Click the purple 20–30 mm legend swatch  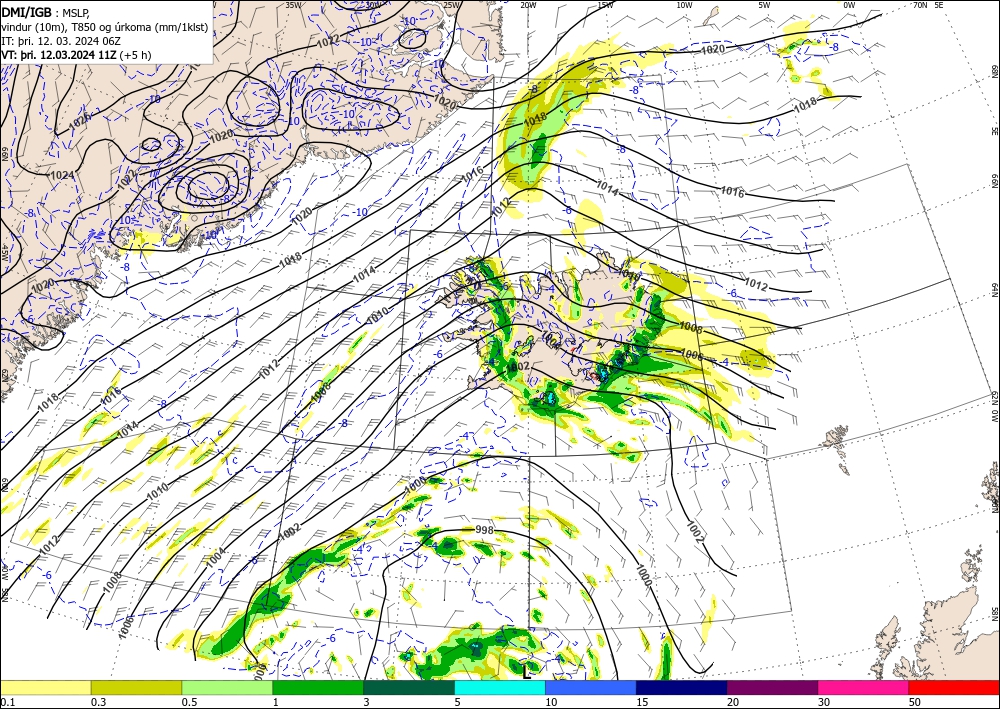pos(772,687)
